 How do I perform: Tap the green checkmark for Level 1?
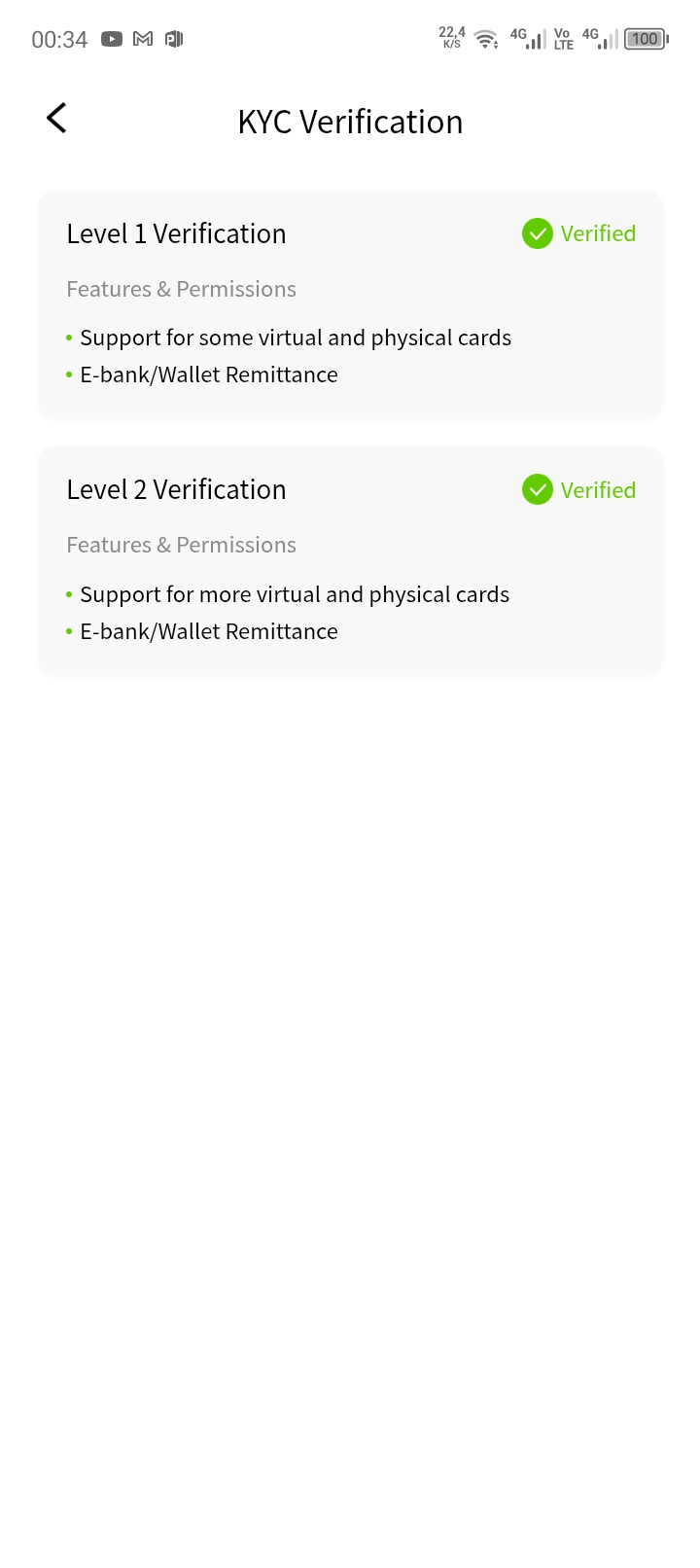coord(537,233)
